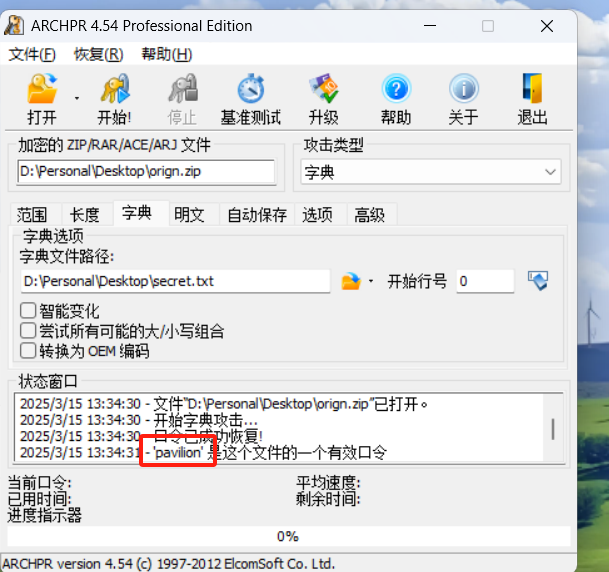Expand the arrow next to 打开
Image resolution: width=609 pixels, height=572 pixels.
coord(77,98)
